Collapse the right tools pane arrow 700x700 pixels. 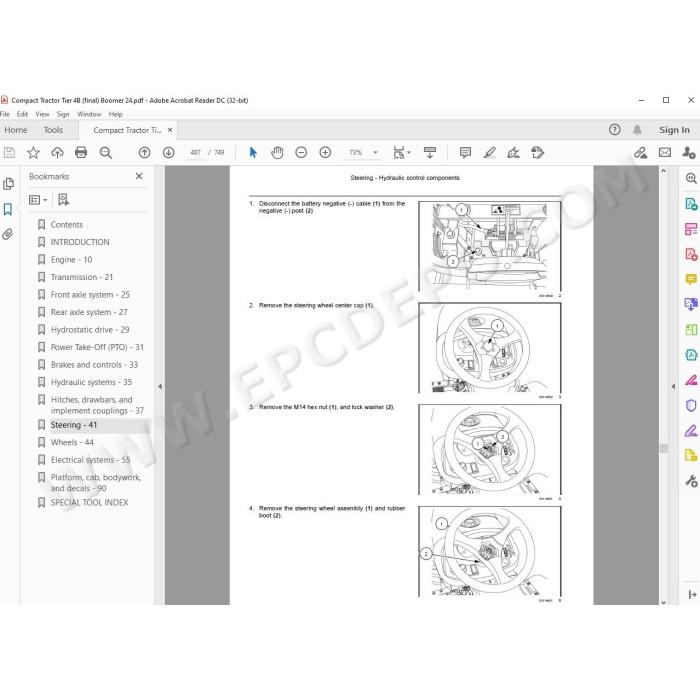pos(673,386)
